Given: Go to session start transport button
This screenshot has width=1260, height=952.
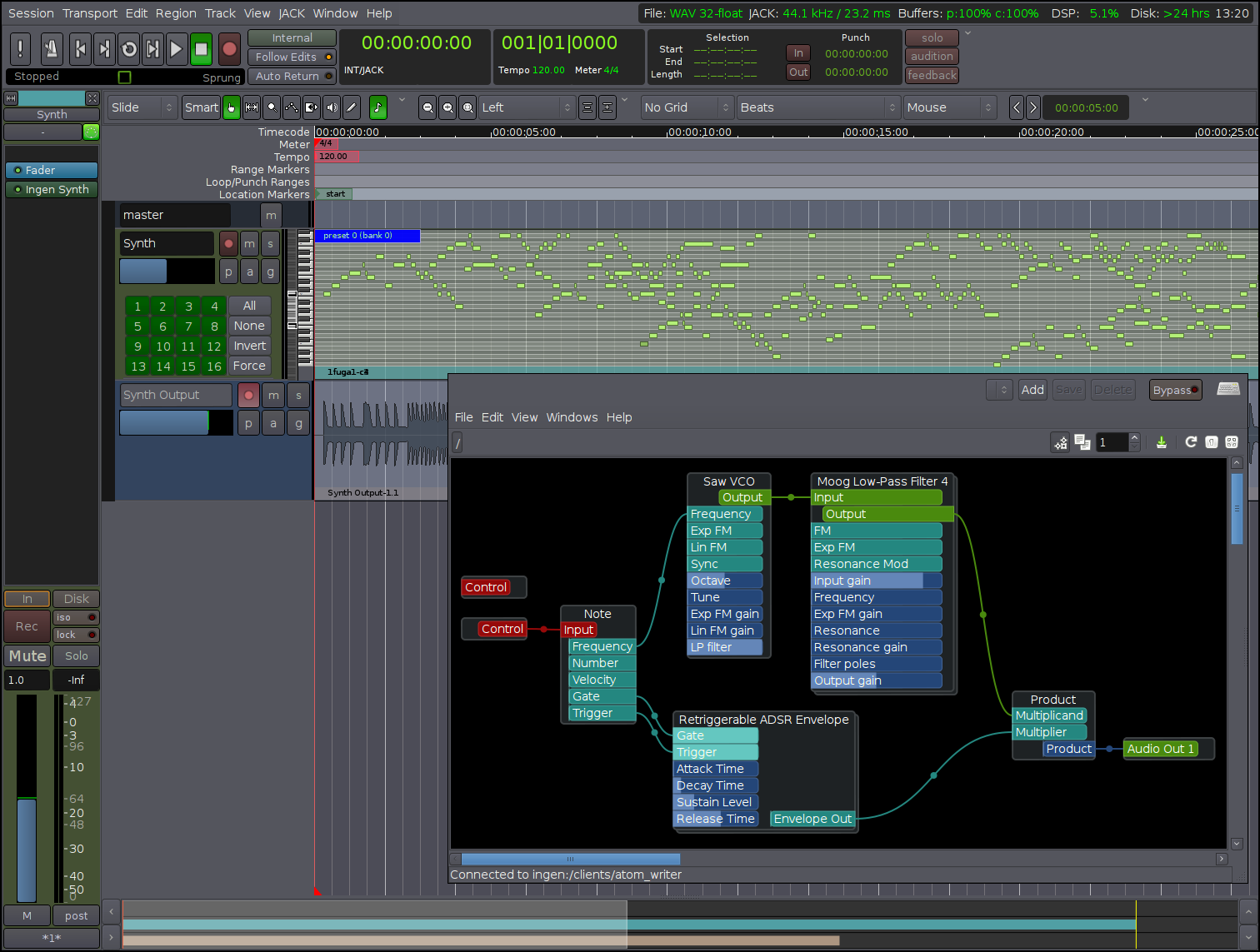Looking at the screenshot, I should 80,49.
